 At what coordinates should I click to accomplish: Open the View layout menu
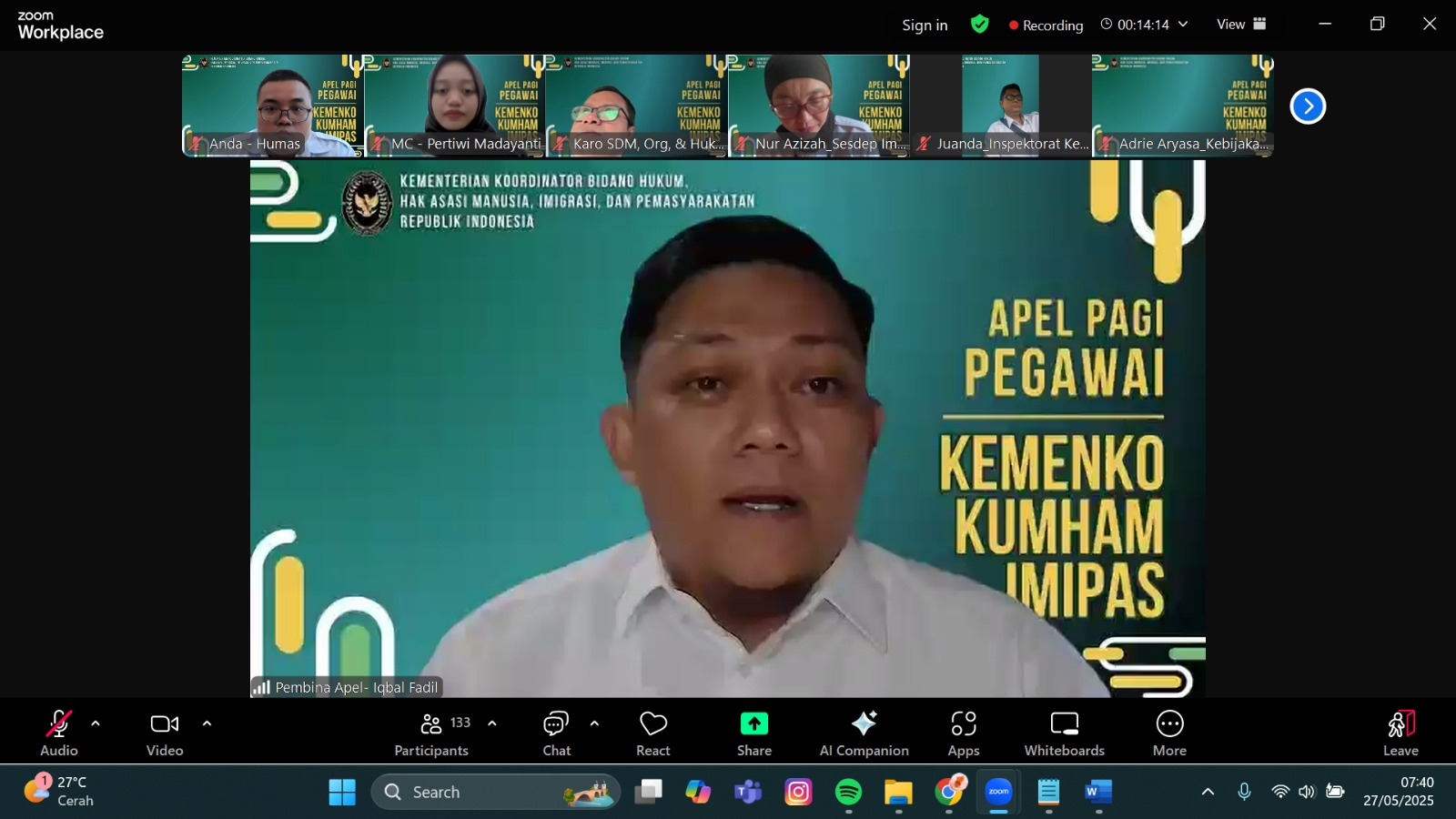pos(1241,25)
